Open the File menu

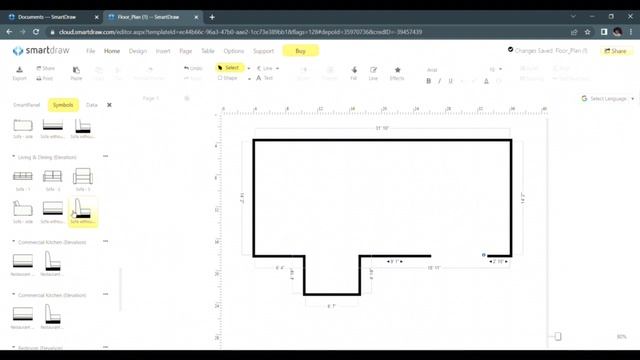tap(91, 51)
